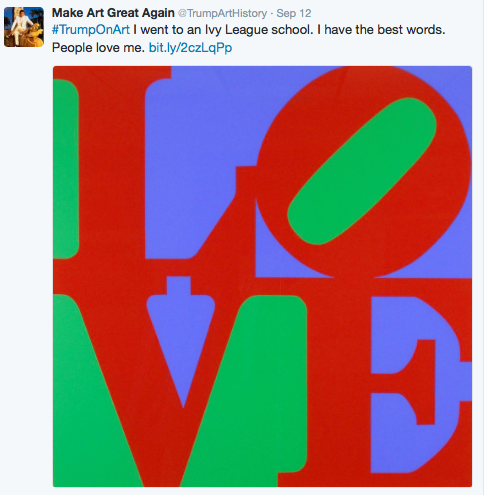Click the tweet text 'People love me.'

coord(98,48)
